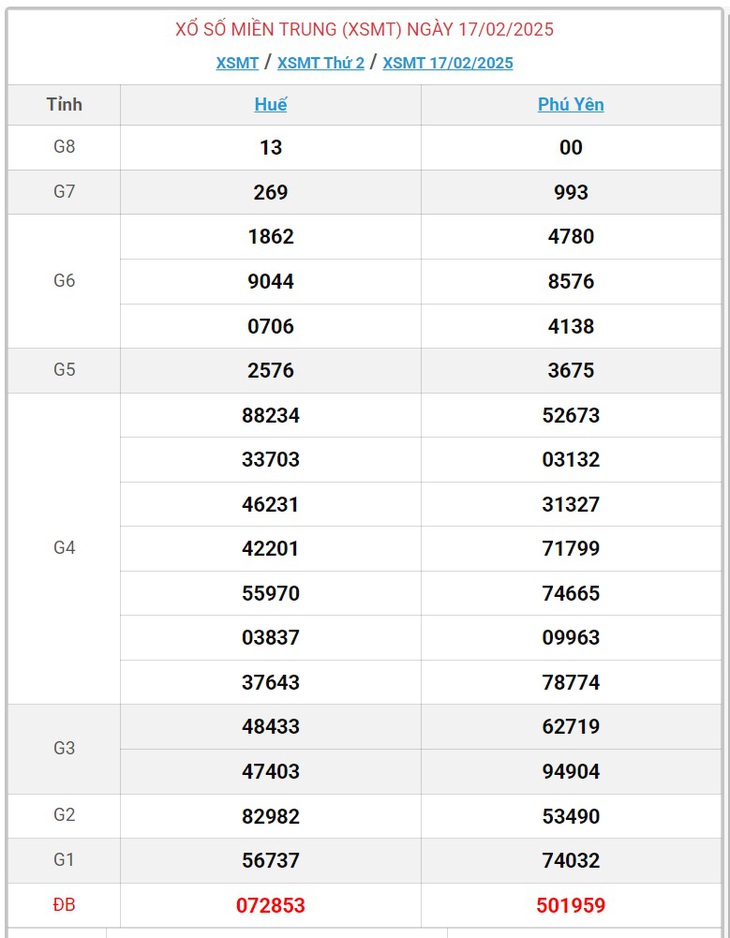The height and width of the screenshot is (938, 730).
Task: Click the Phú Yên G7 result 993
Action: [x=571, y=192]
